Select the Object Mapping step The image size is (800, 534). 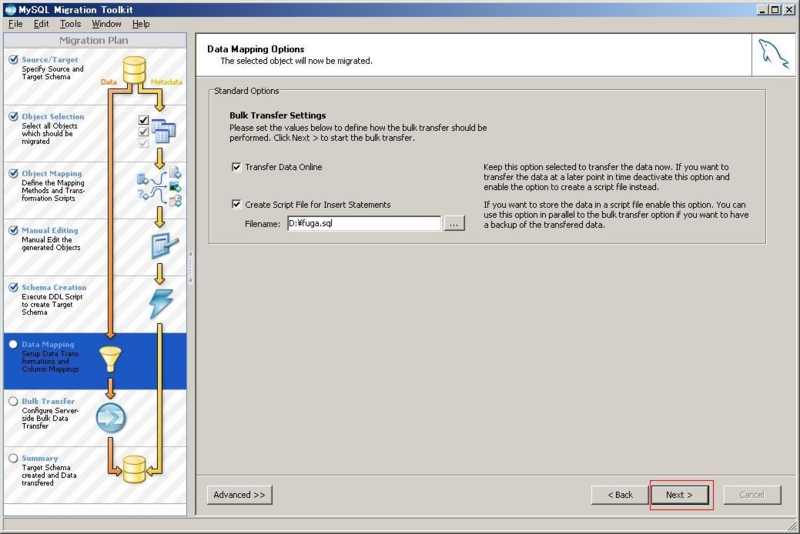(95, 191)
